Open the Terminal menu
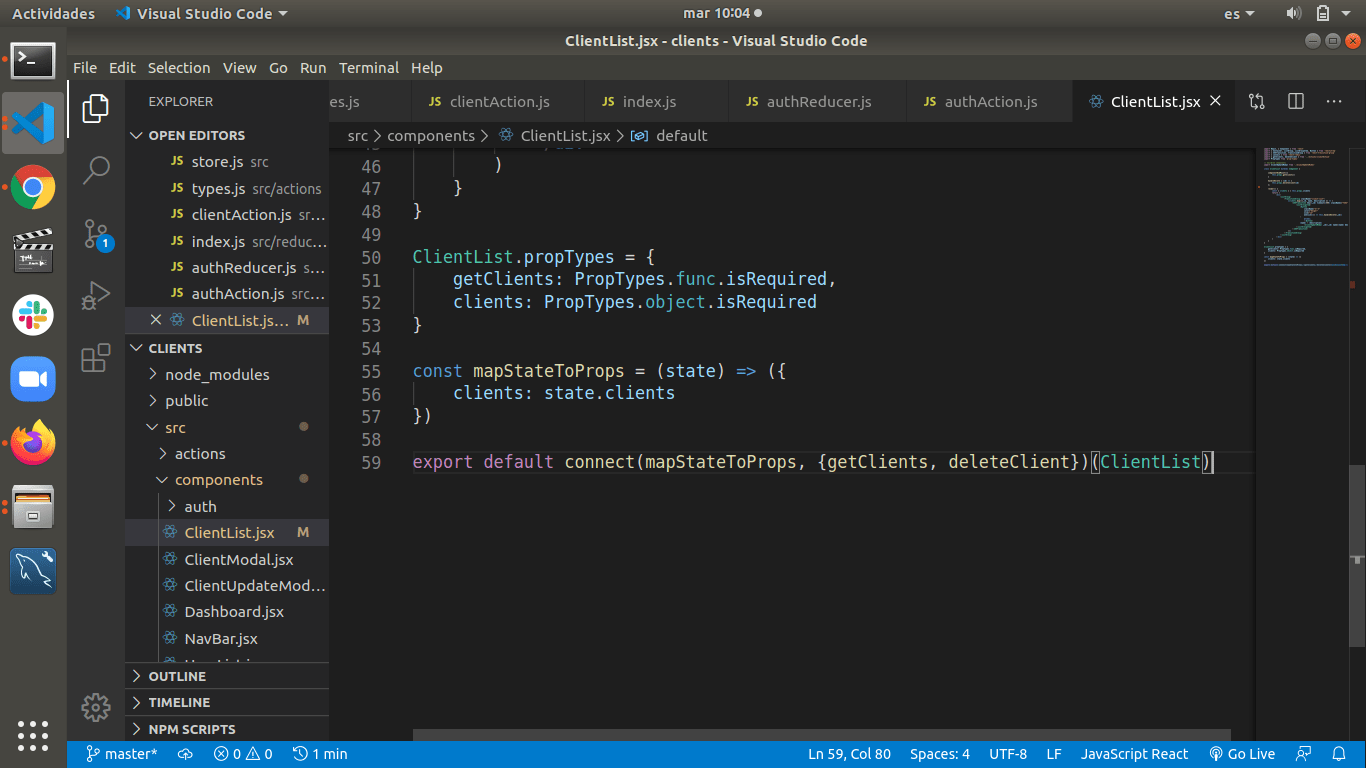Viewport: 1366px width, 768px height. (x=368, y=68)
